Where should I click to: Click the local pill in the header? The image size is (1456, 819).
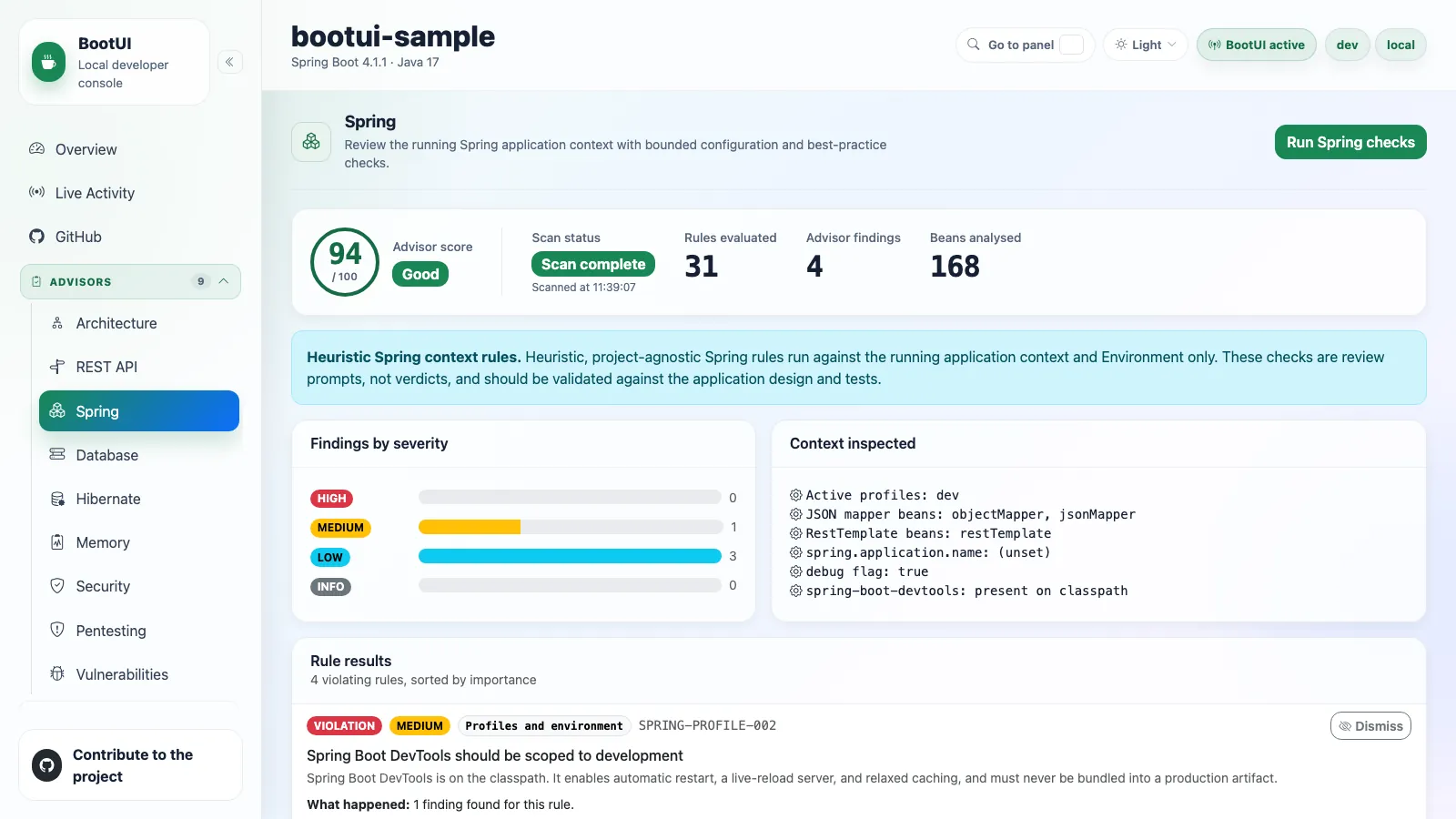(1400, 45)
